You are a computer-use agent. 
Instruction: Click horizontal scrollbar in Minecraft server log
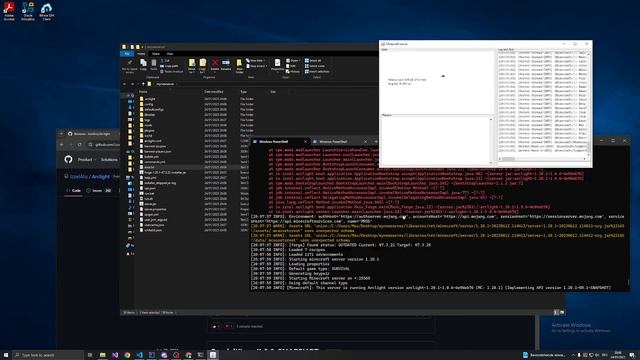tap(543, 159)
